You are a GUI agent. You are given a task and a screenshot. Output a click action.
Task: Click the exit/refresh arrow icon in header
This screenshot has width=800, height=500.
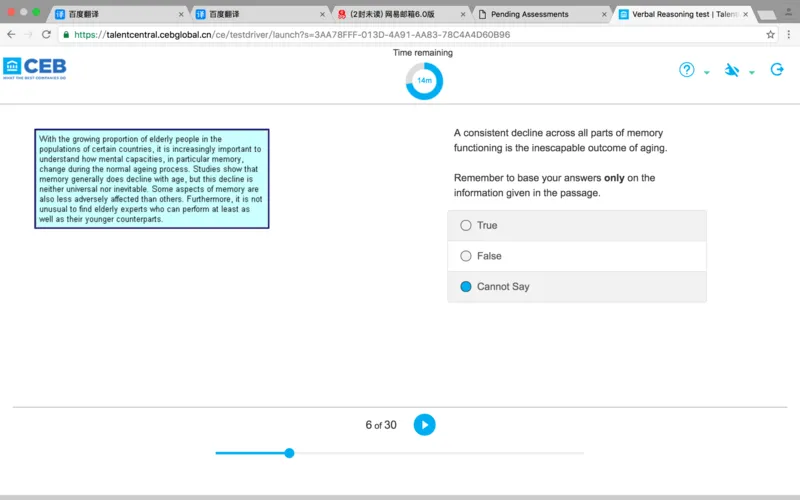(777, 70)
